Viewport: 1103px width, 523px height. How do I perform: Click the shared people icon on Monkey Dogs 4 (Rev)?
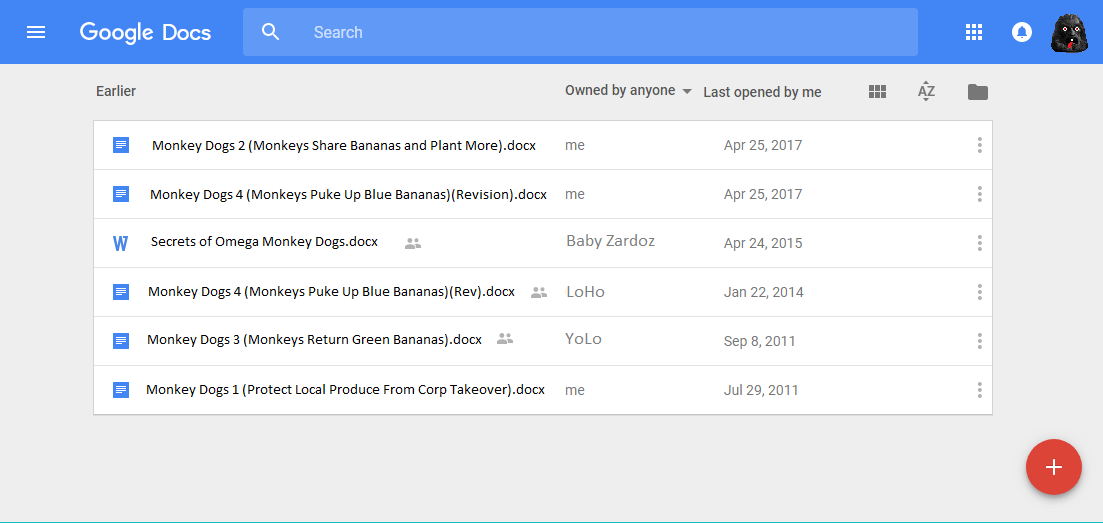point(539,292)
